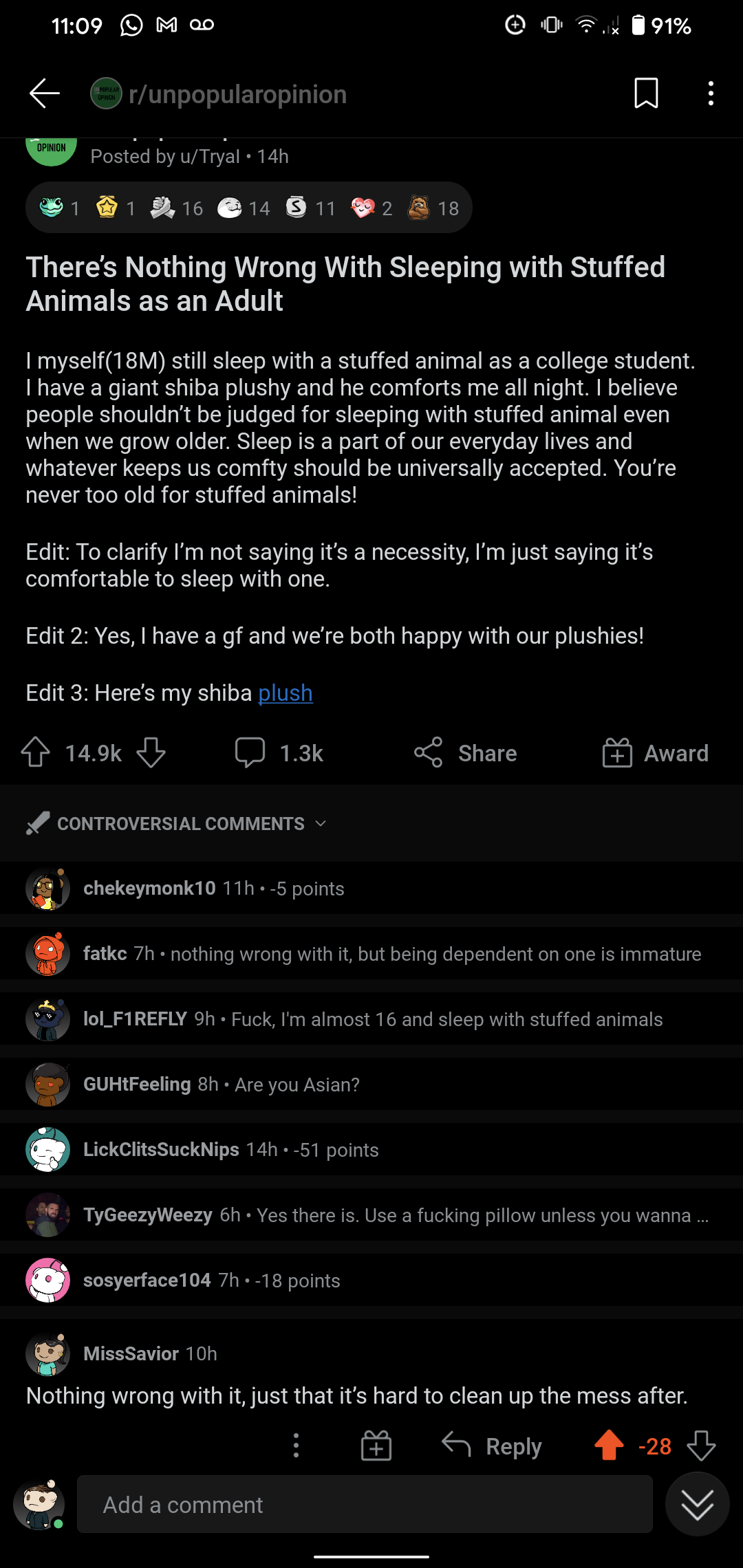This screenshot has width=743, height=1568.
Task: Award MissSavior's comment with gift icon
Action: click(x=376, y=1446)
